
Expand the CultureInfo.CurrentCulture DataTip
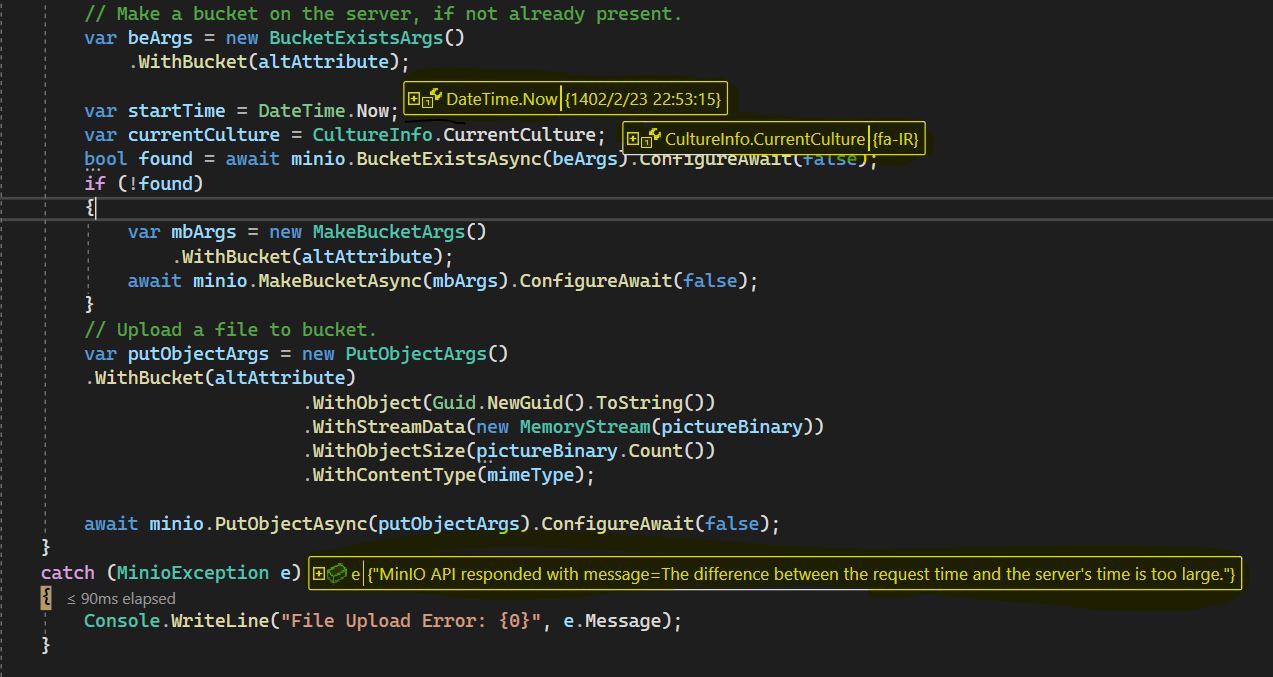coord(634,139)
